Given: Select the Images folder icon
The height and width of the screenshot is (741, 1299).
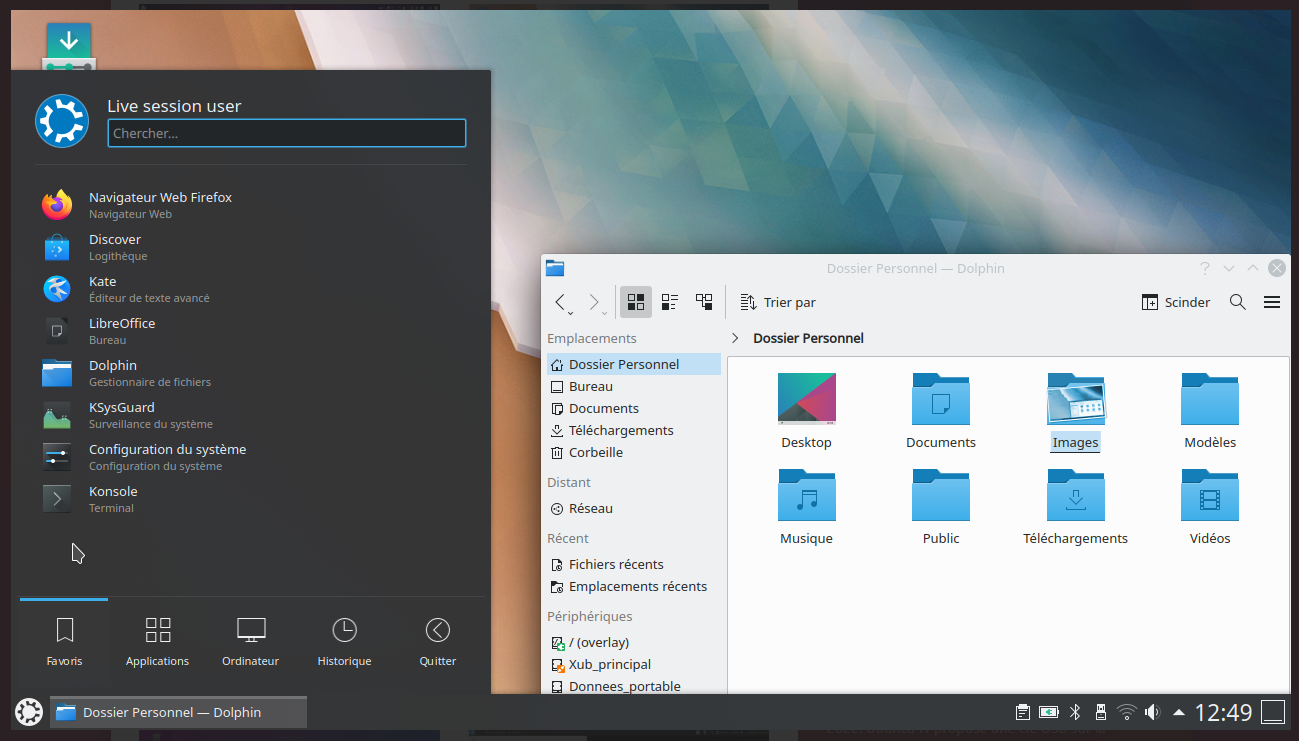Looking at the screenshot, I should click(x=1076, y=398).
